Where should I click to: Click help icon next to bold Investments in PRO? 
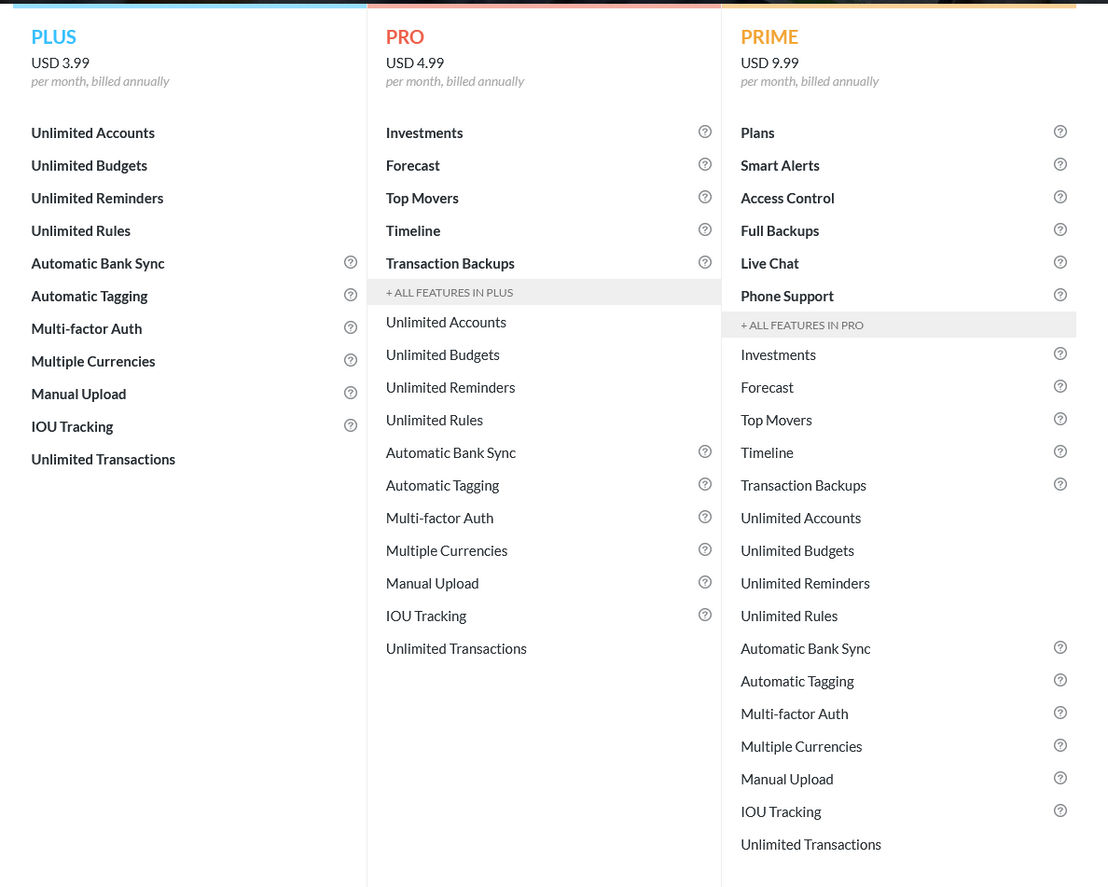click(x=705, y=131)
